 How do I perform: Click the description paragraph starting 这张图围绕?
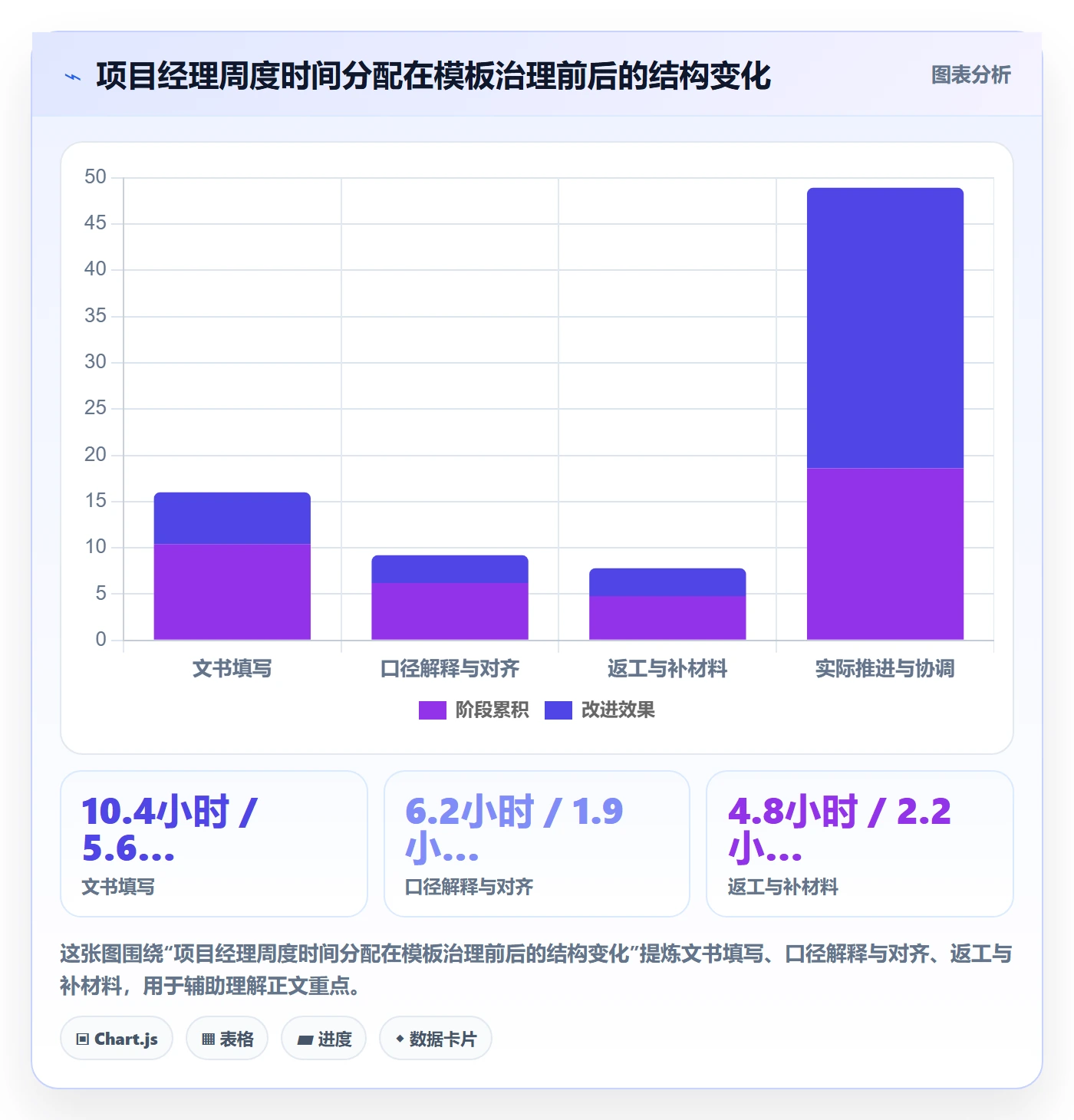[x=536, y=970]
